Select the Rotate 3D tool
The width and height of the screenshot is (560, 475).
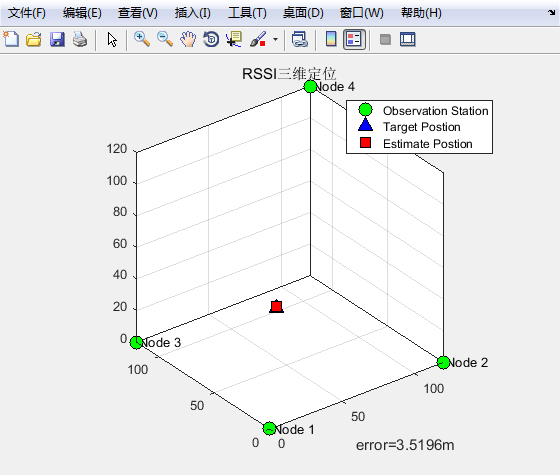point(211,39)
